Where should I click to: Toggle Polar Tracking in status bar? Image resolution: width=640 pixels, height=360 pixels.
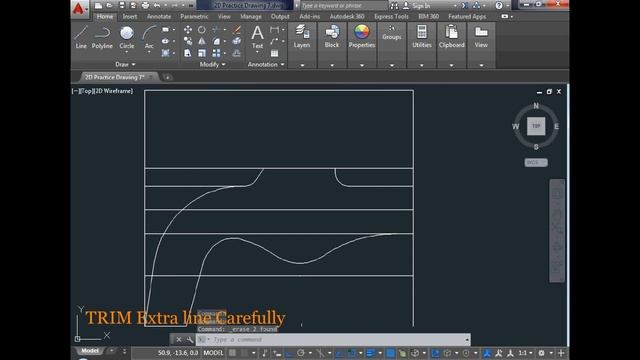(301, 353)
